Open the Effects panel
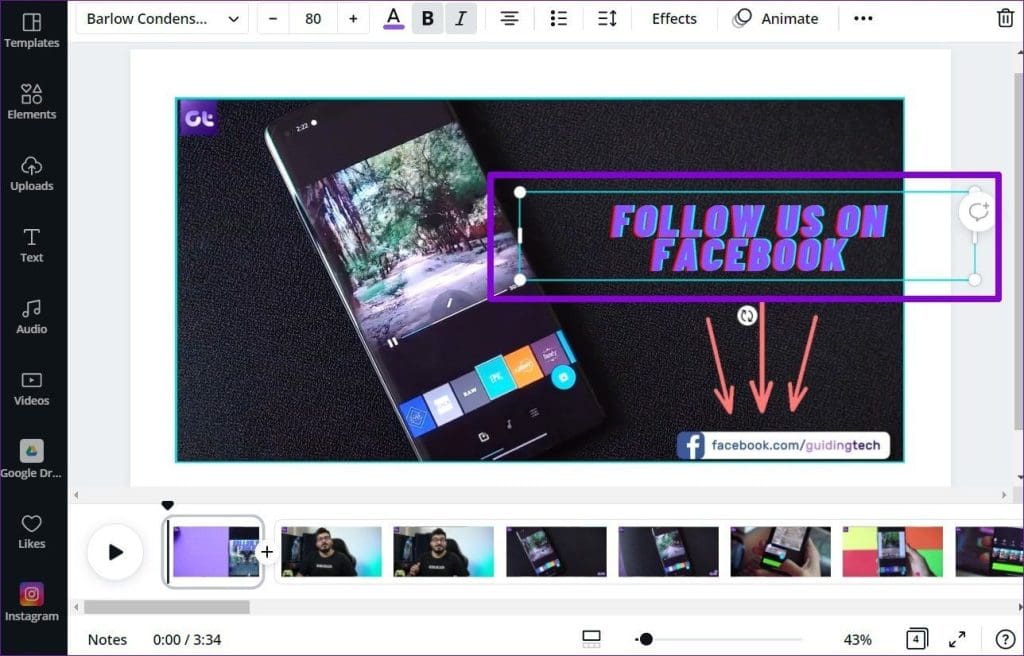 click(673, 18)
